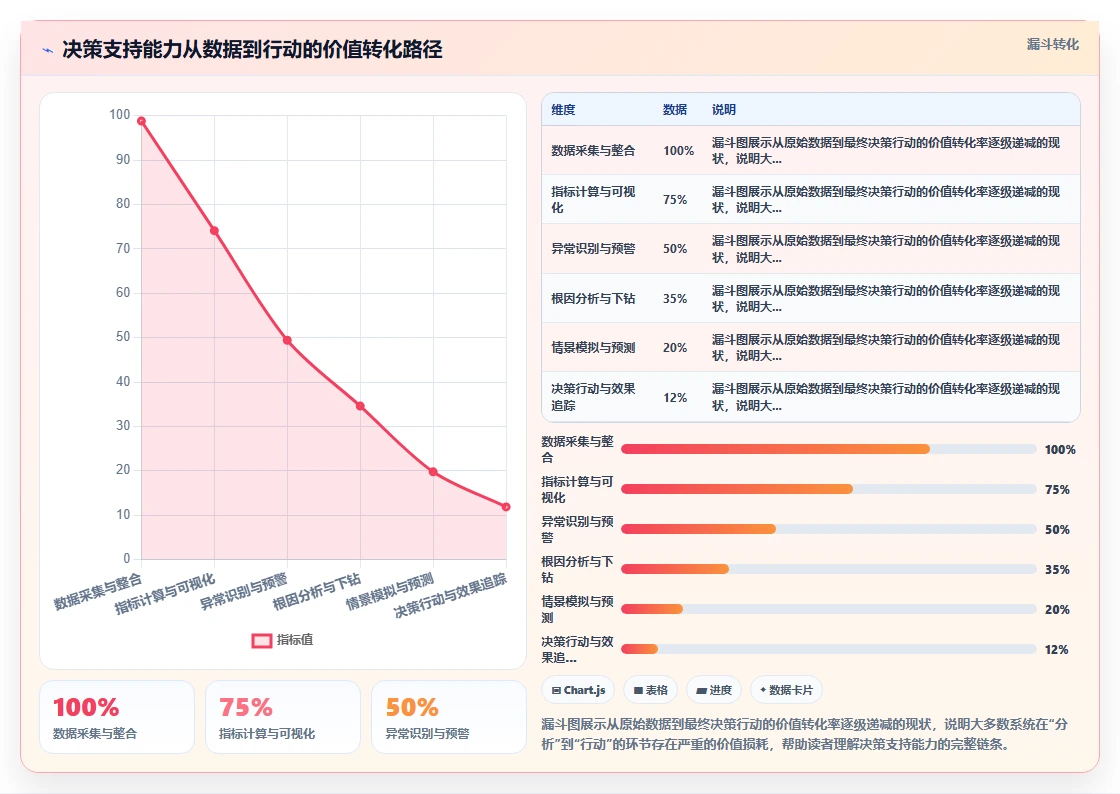Click the 75% value in table

[x=674, y=200]
